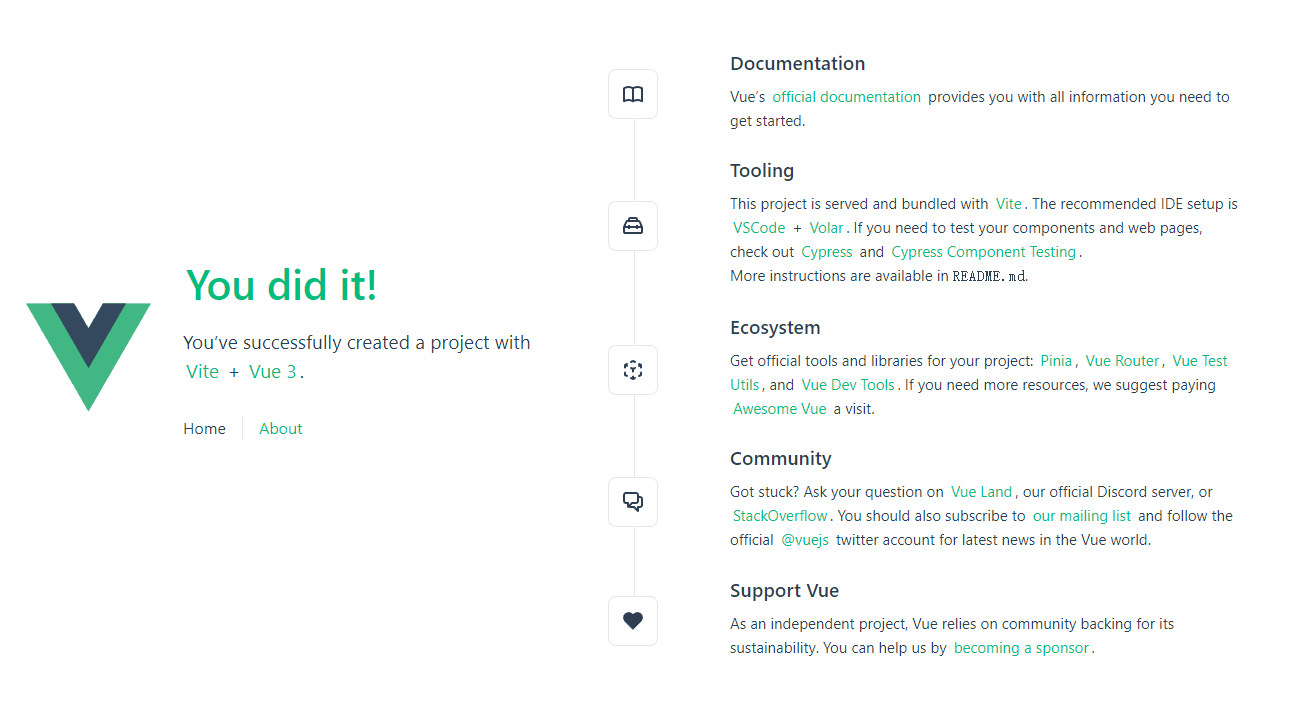
Task: Click the Documentation book icon
Action: 633,94
